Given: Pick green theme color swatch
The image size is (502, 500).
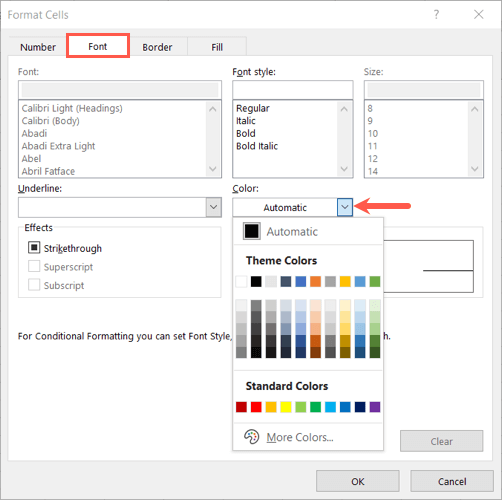Looking at the screenshot, I should 375,281.
